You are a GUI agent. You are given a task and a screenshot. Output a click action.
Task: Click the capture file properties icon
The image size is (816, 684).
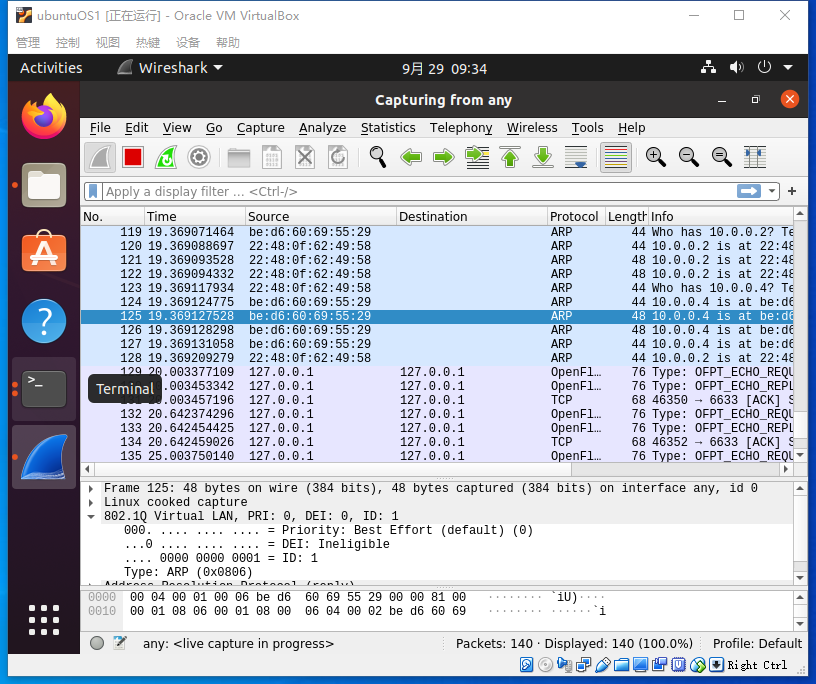[120, 643]
